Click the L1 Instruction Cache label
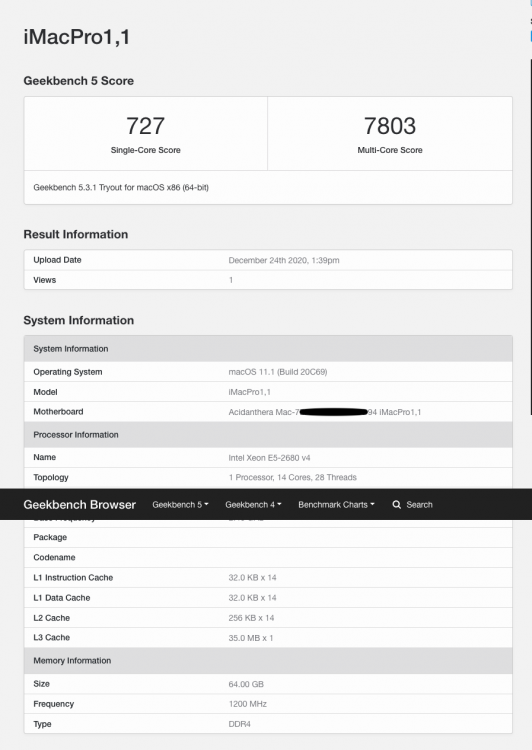The image size is (532, 750). point(73,577)
